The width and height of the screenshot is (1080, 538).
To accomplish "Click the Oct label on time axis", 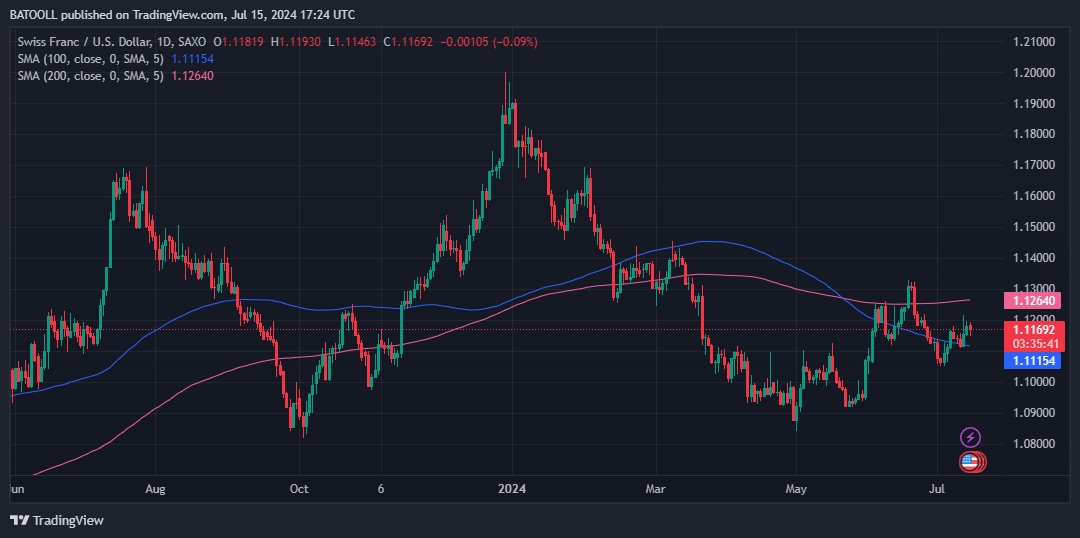I will point(300,489).
